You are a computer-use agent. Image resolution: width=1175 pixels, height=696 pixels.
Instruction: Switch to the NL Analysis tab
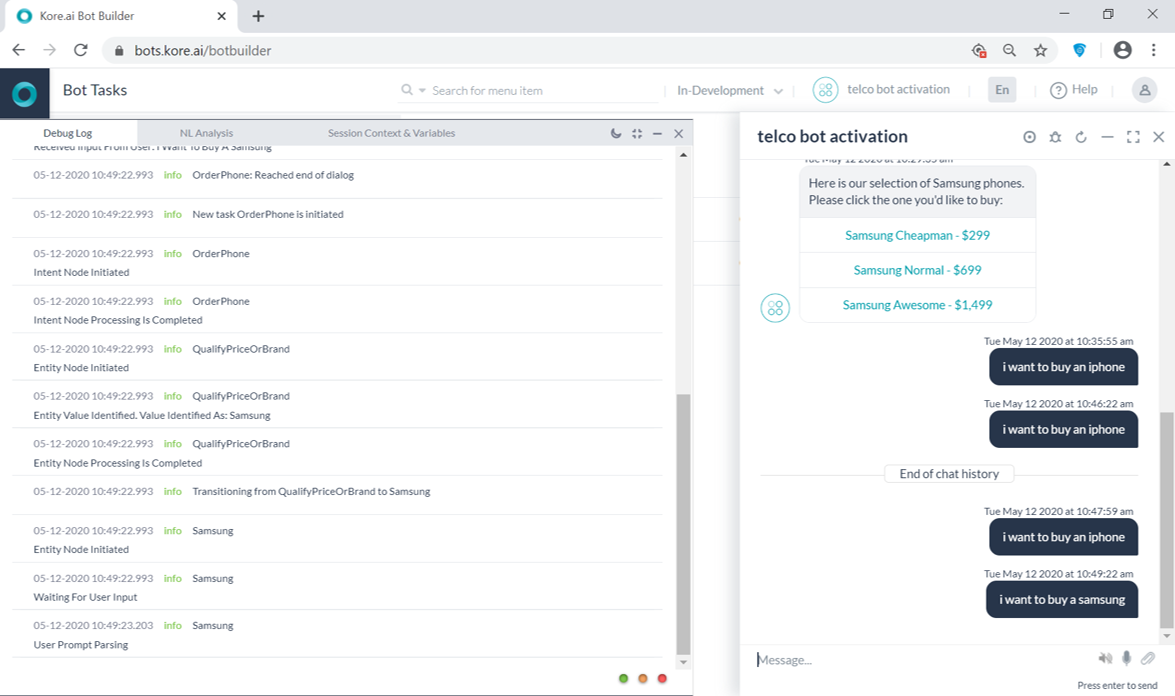tap(206, 133)
